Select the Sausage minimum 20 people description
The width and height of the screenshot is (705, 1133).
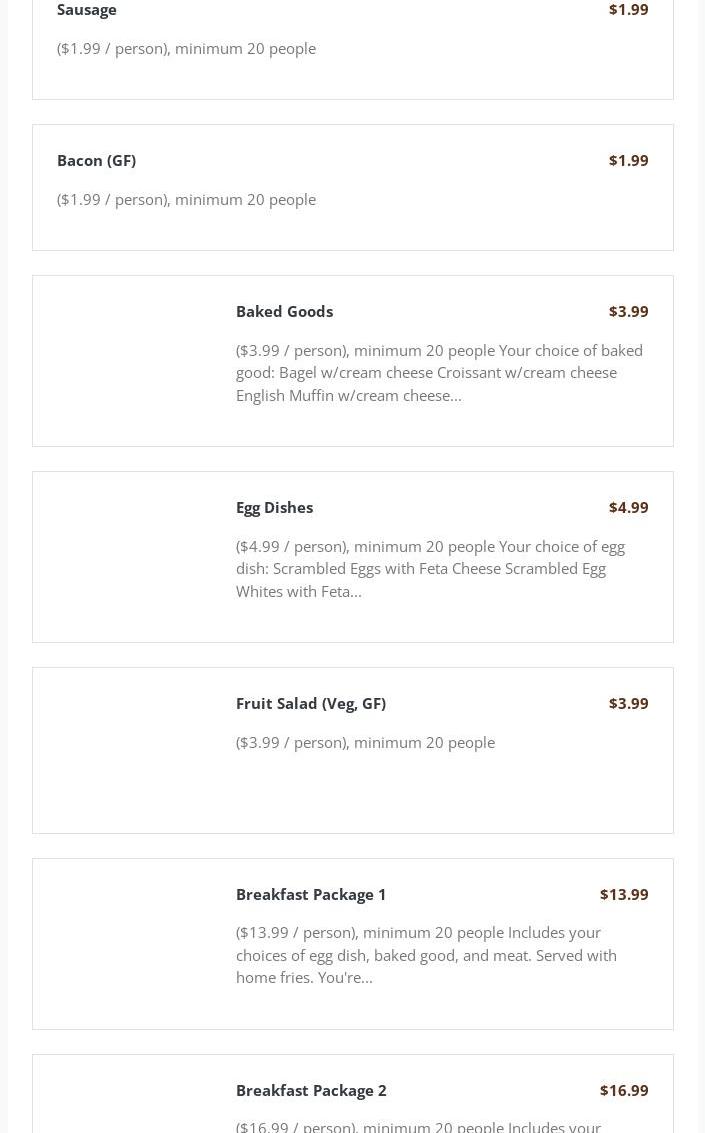(x=186, y=48)
